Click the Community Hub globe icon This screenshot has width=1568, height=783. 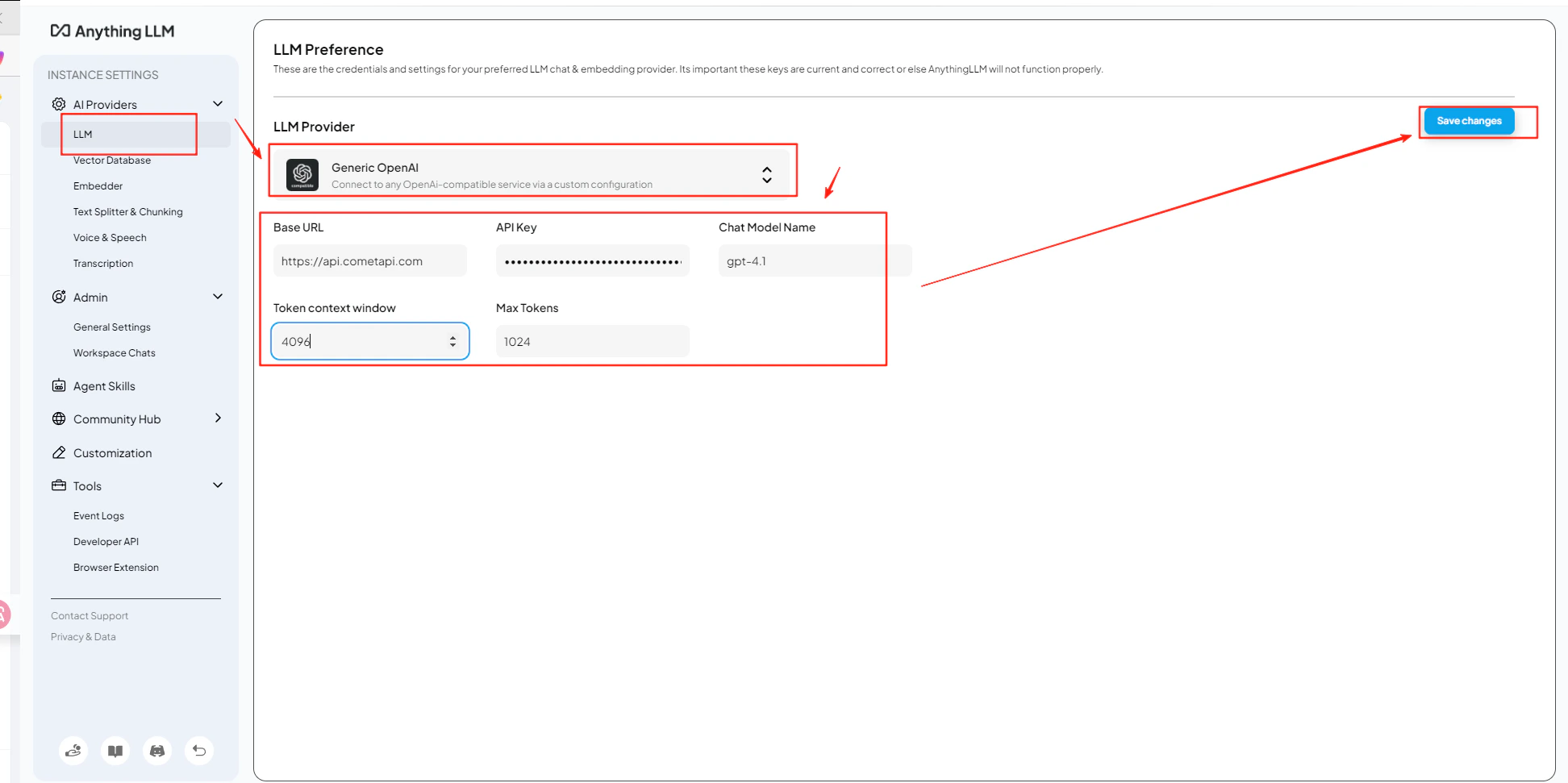[58, 419]
